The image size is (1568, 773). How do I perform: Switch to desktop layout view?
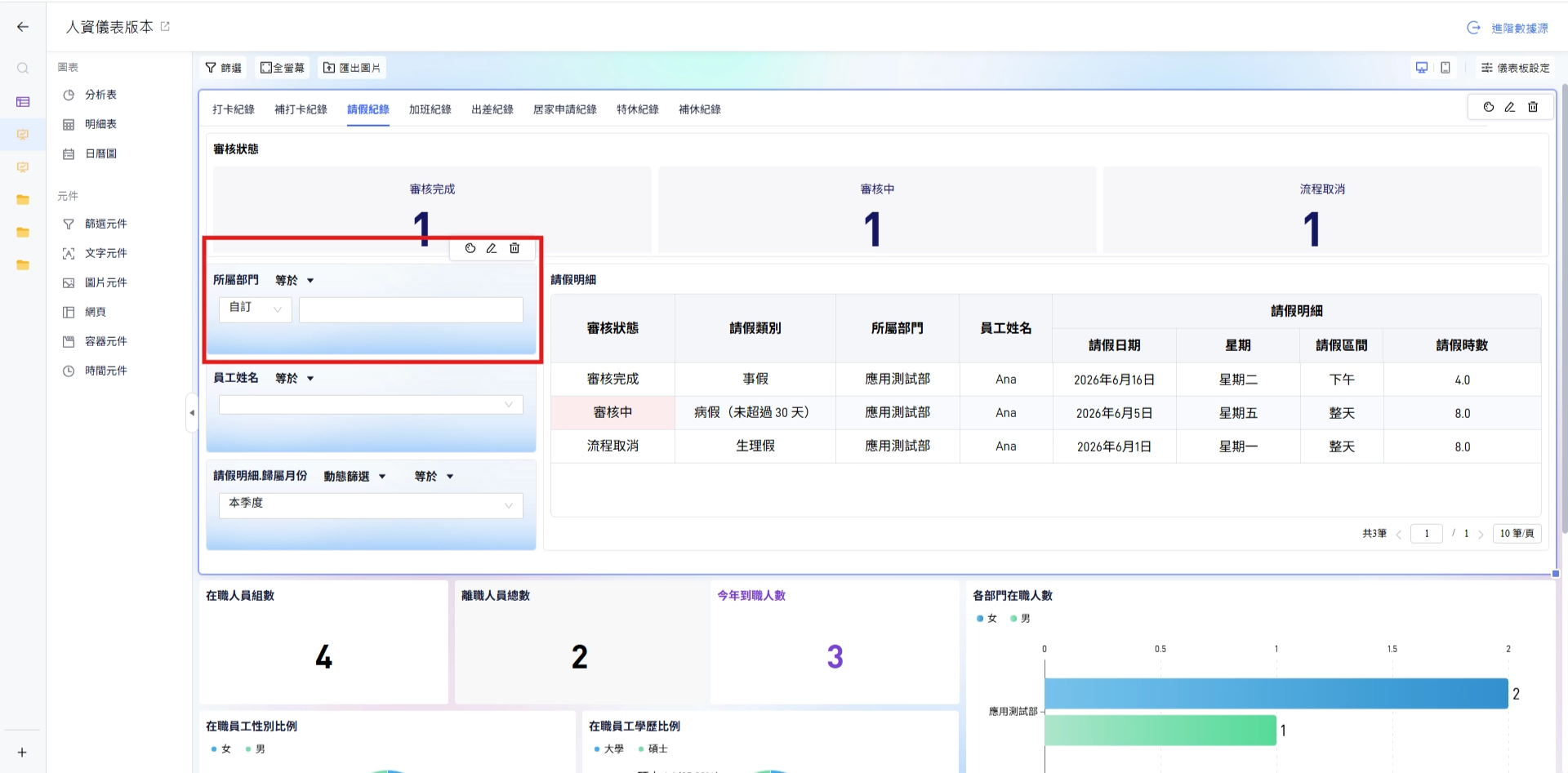tap(1422, 68)
